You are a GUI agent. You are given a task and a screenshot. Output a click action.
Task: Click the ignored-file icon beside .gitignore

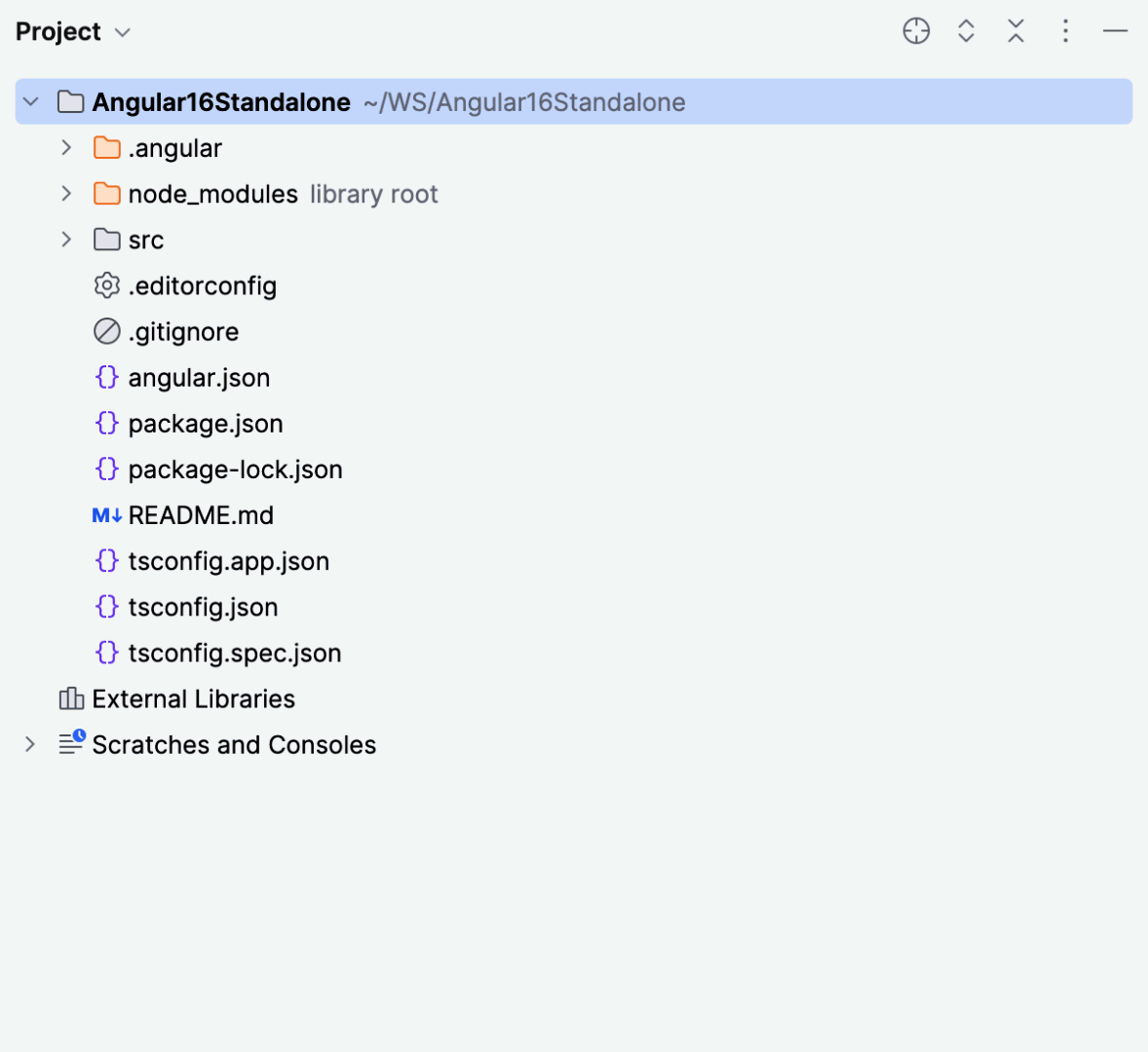point(106,331)
